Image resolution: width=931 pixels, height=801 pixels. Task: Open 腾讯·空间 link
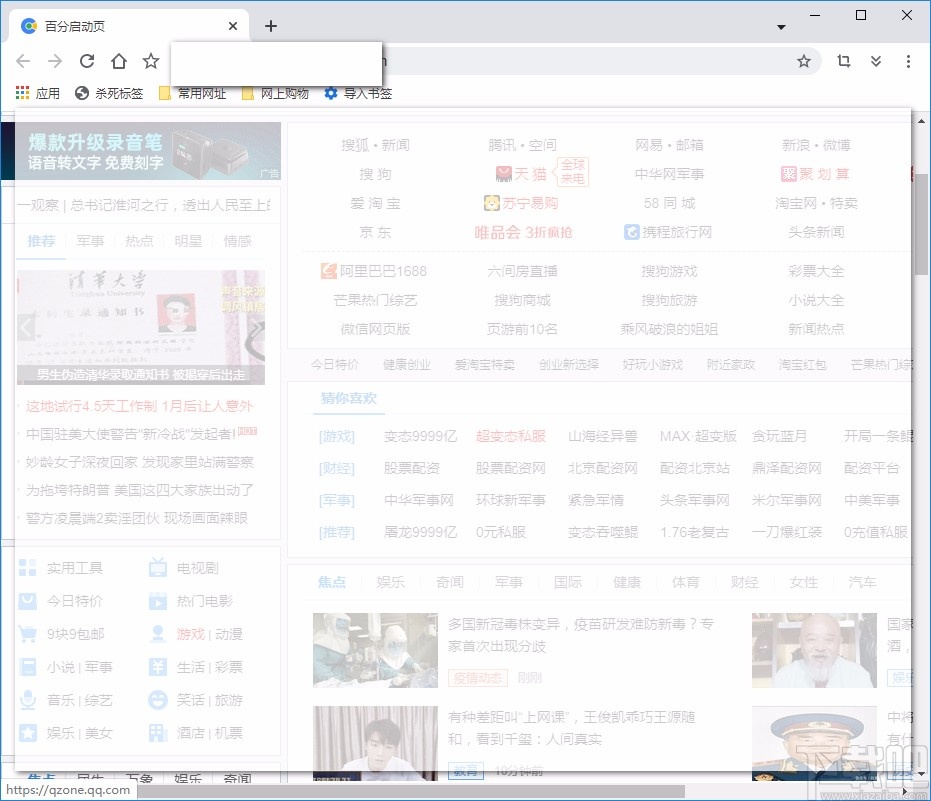[x=522, y=145]
